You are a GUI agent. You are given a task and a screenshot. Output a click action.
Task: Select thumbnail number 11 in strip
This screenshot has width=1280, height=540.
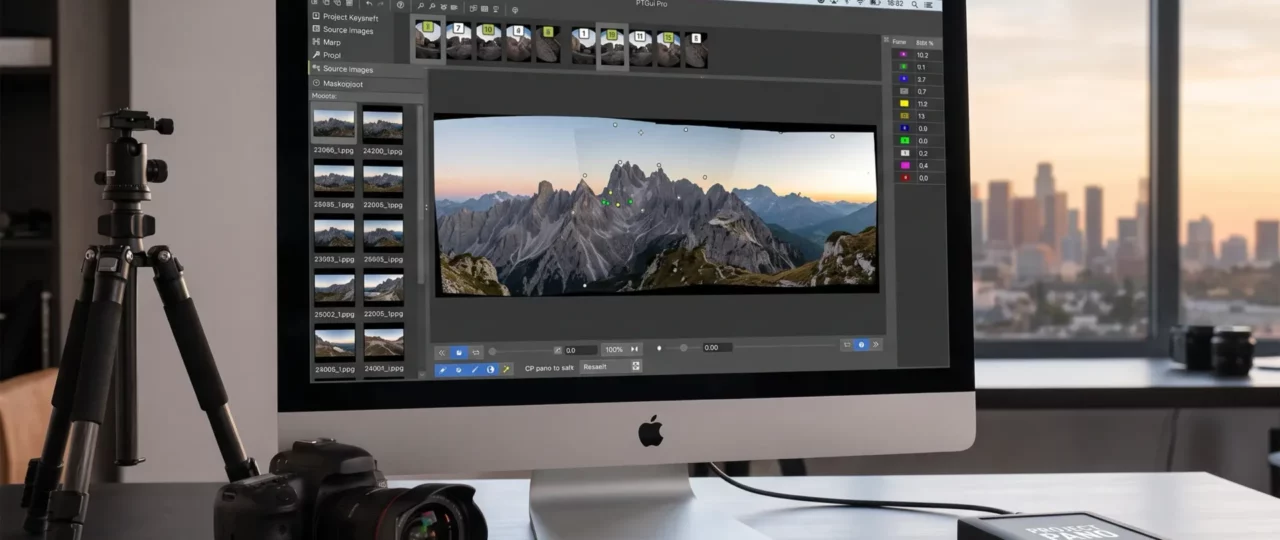click(x=640, y=47)
